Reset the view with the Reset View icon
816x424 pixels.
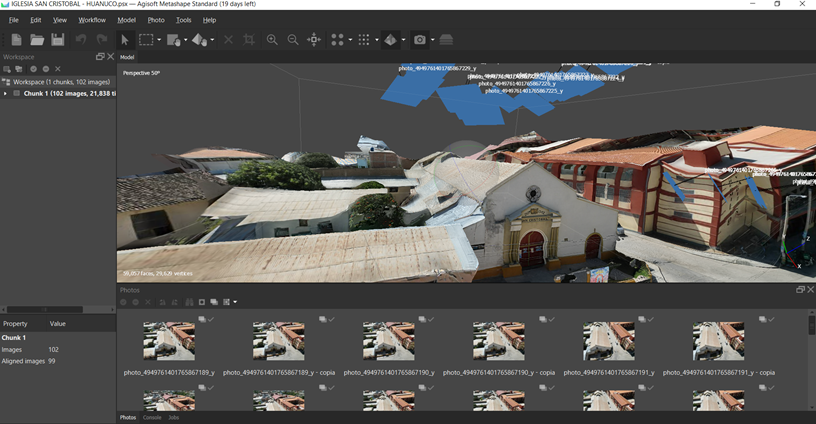point(314,40)
